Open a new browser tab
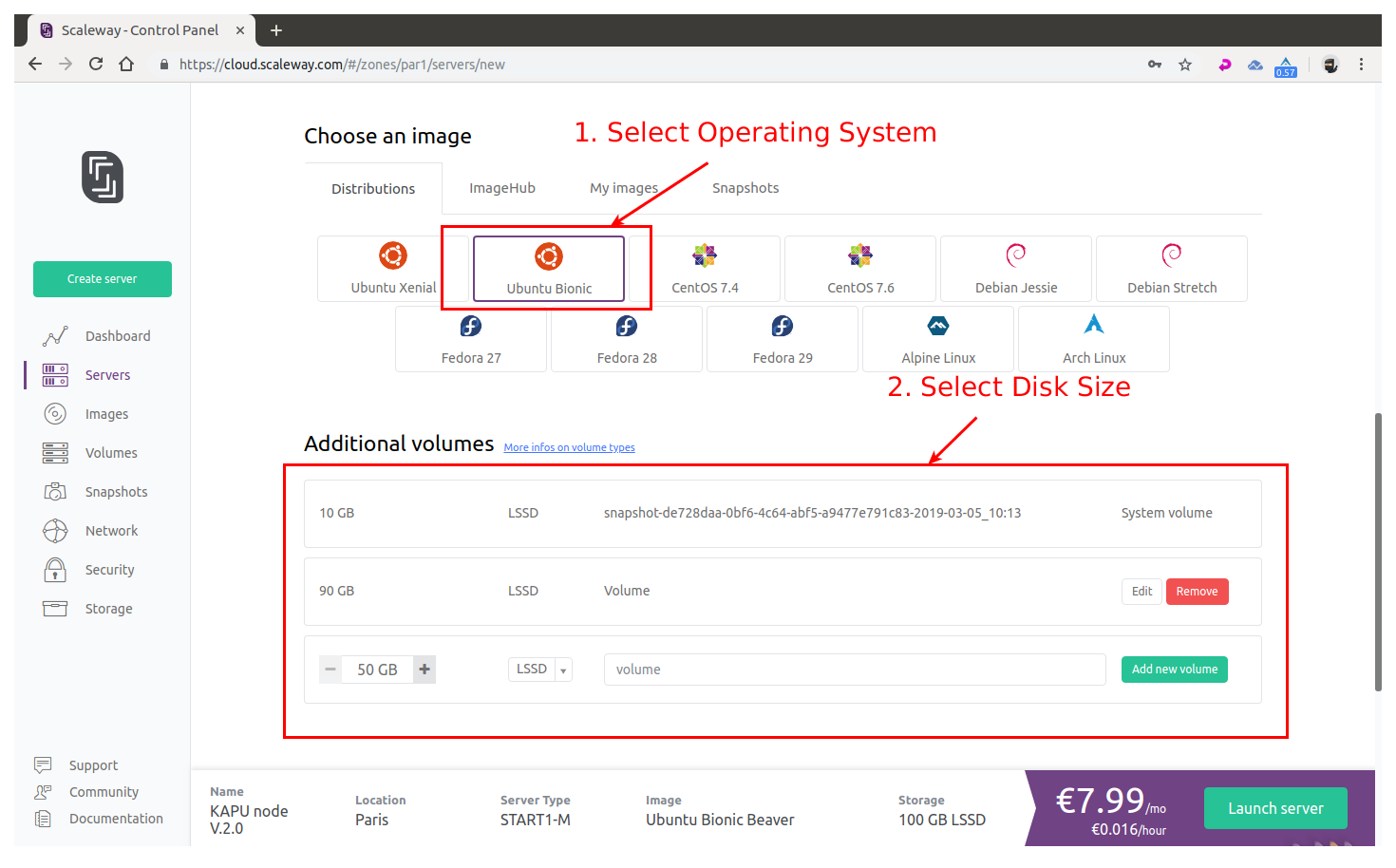 (x=276, y=30)
